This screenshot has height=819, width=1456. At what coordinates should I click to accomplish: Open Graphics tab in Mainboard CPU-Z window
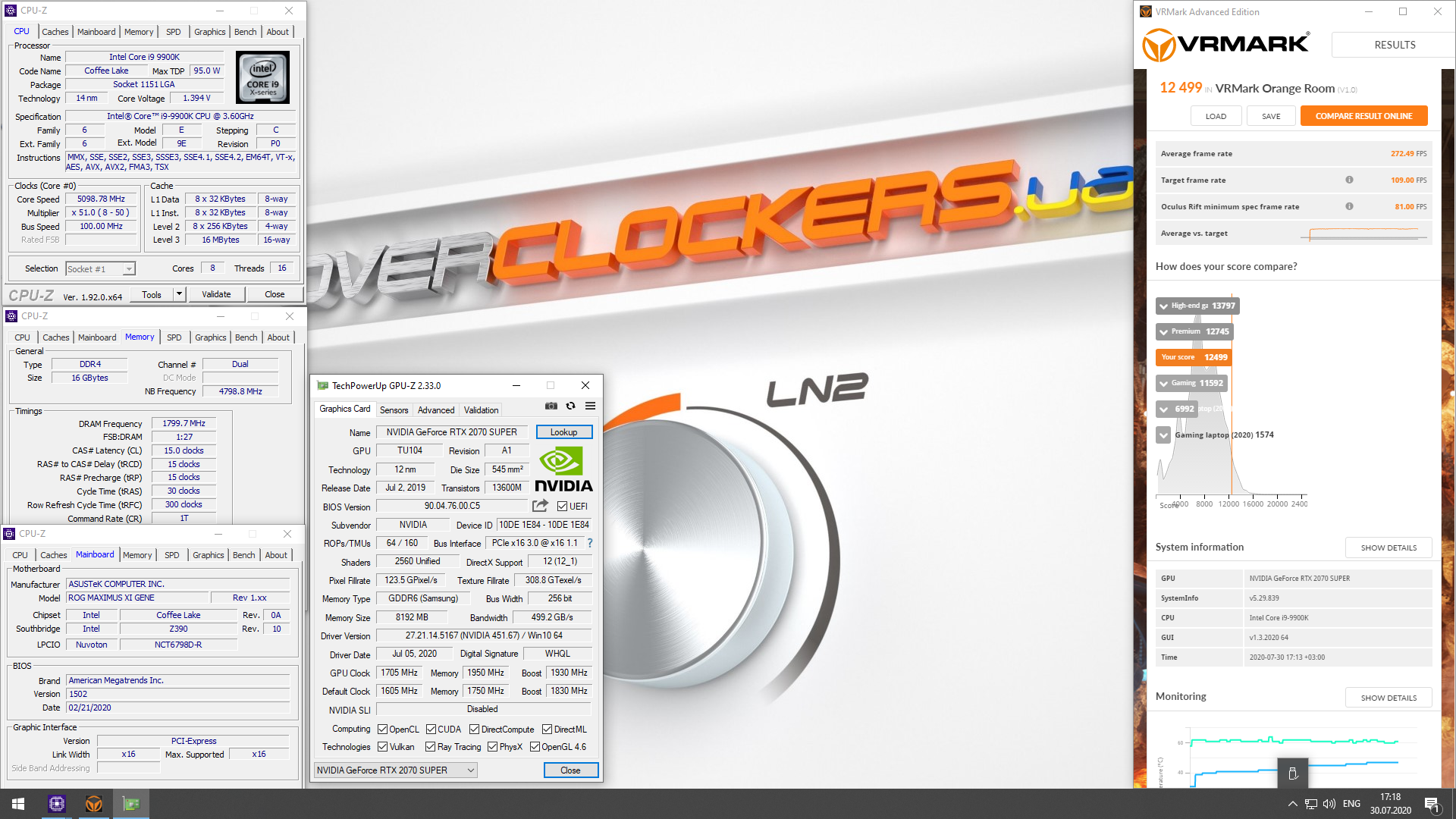point(209,555)
